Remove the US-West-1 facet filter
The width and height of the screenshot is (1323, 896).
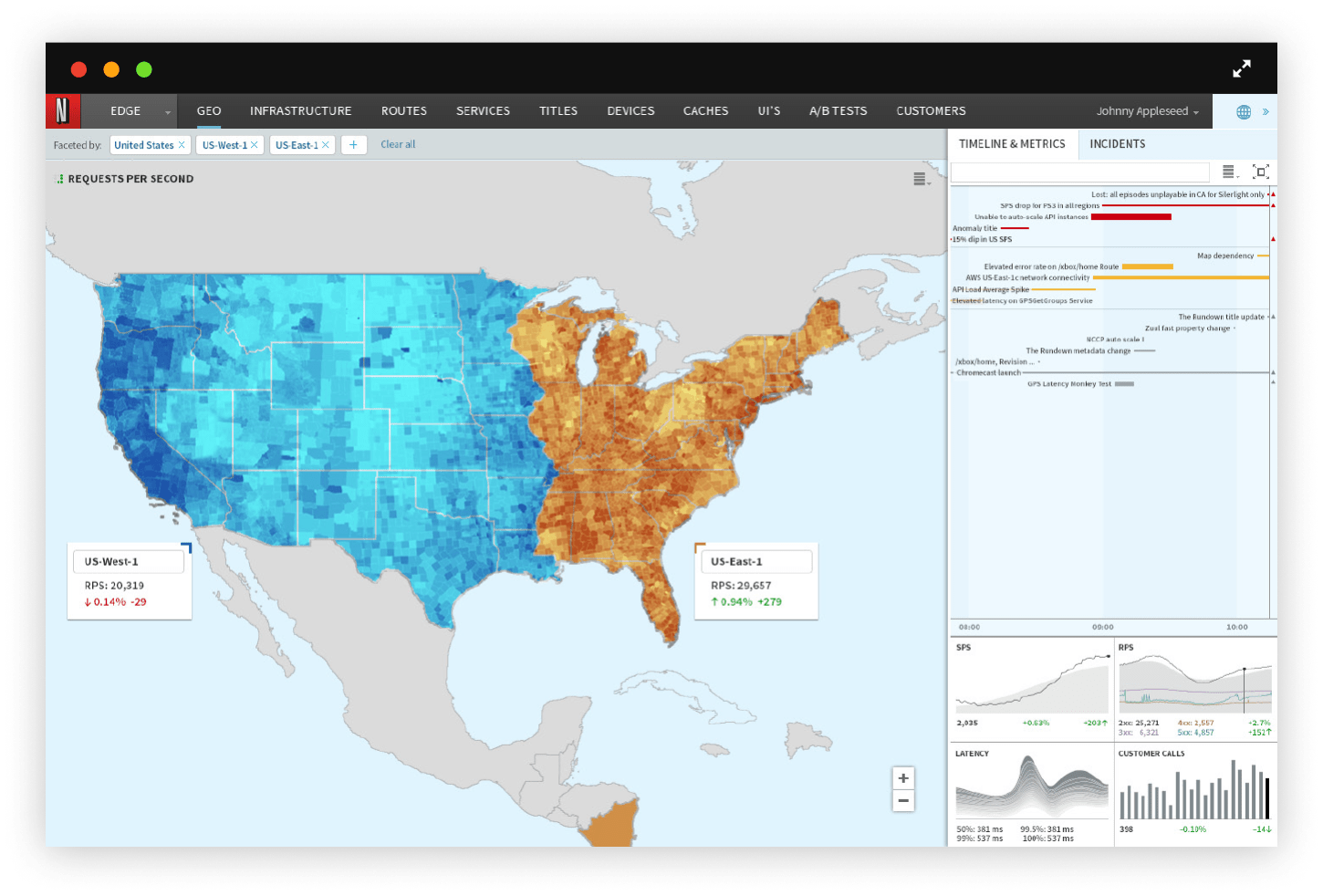(255, 145)
